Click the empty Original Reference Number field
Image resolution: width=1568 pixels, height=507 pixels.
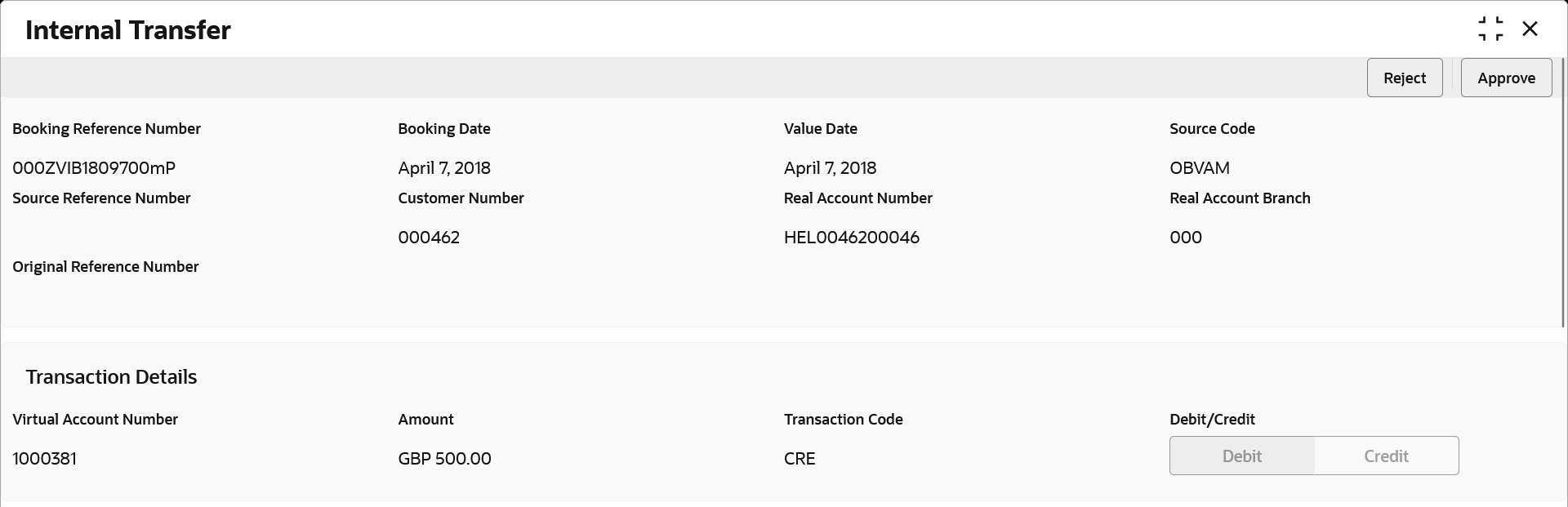click(x=105, y=302)
